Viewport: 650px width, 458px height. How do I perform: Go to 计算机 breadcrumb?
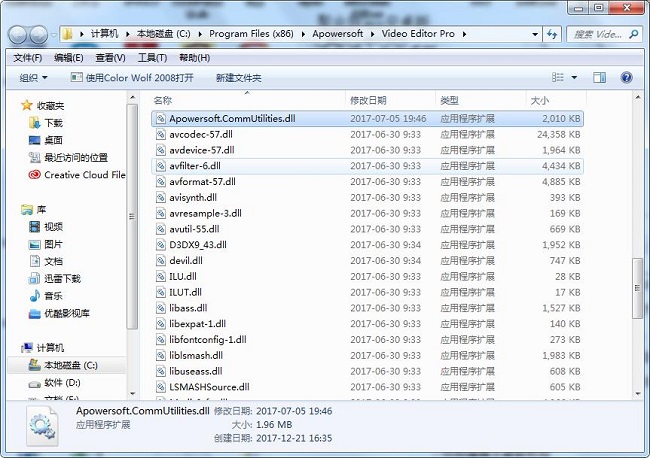click(104, 34)
